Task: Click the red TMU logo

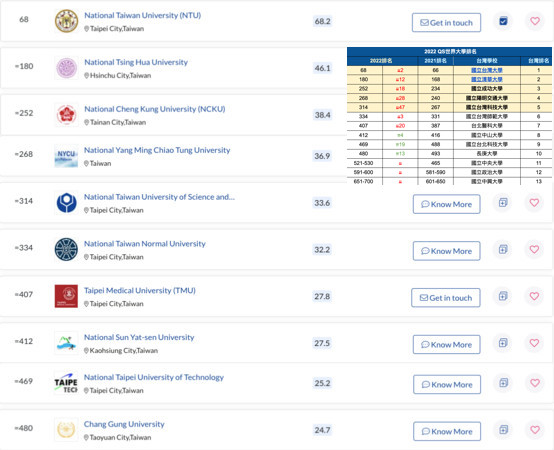Action: pos(66,296)
